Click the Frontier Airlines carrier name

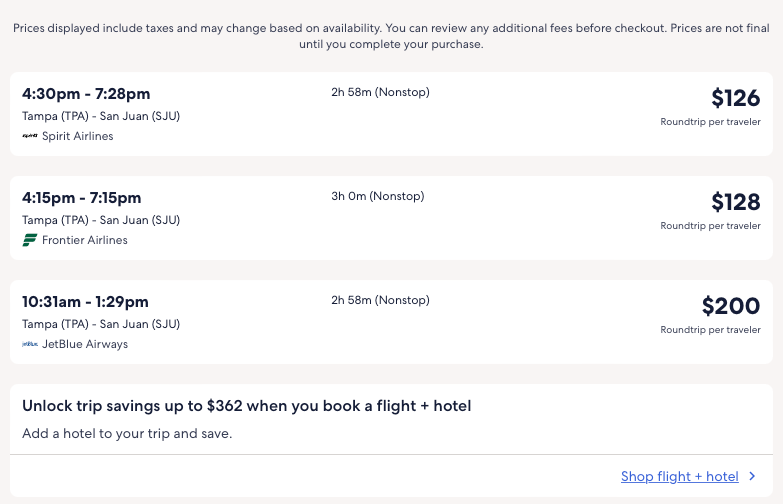click(x=85, y=240)
